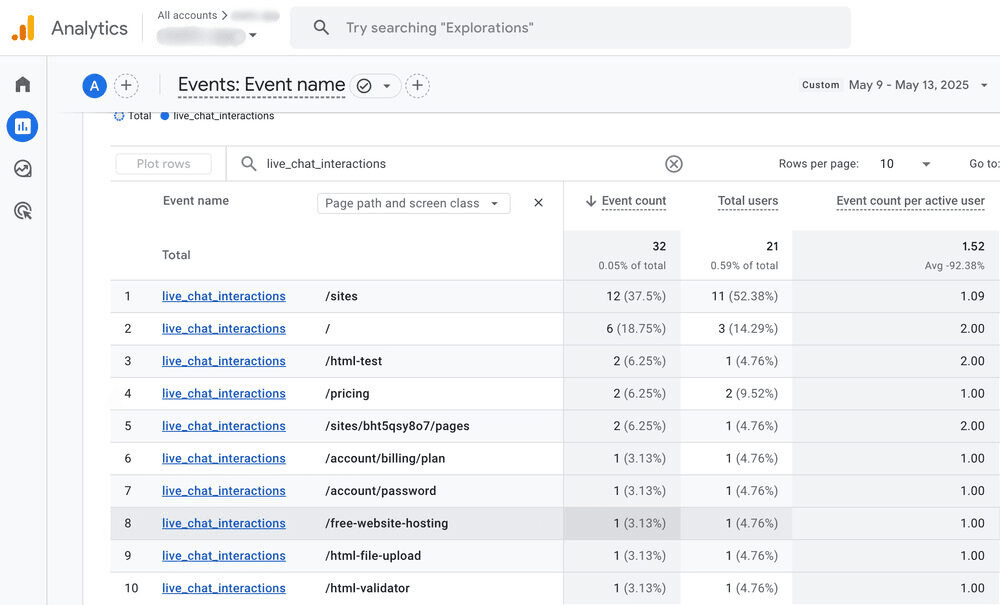The width and height of the screenshot is (1000, 605).
Task: Click the add filter plus after report title
Action: point(418,86)
